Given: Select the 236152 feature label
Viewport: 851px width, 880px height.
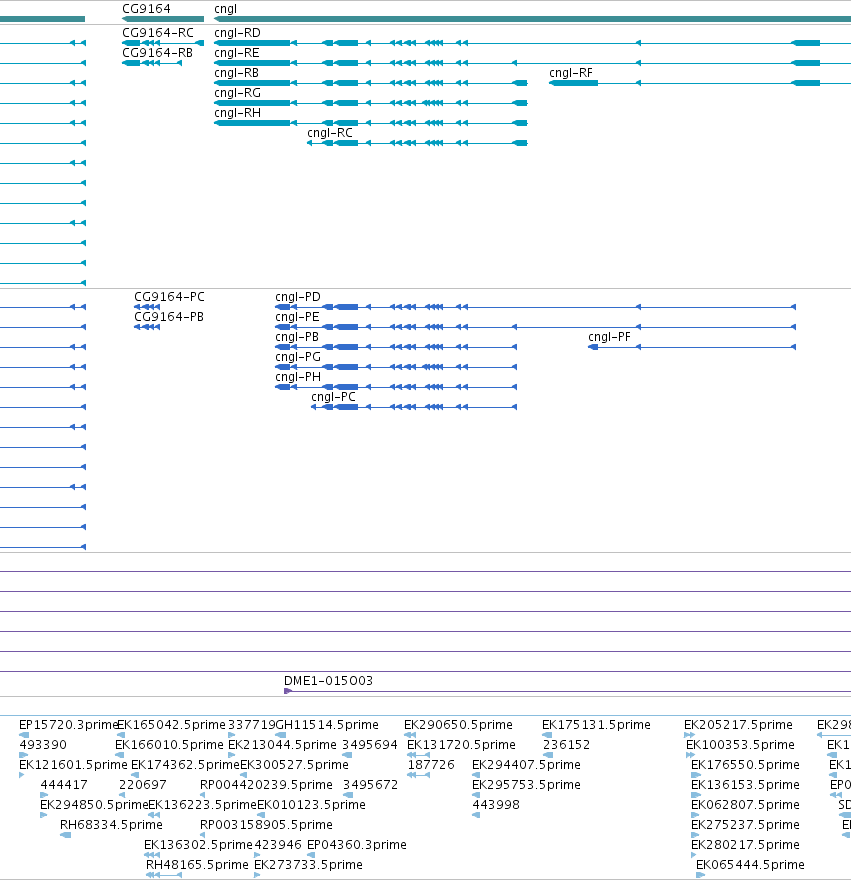Looking at the screenshot, I should click(x=566, y=745).
